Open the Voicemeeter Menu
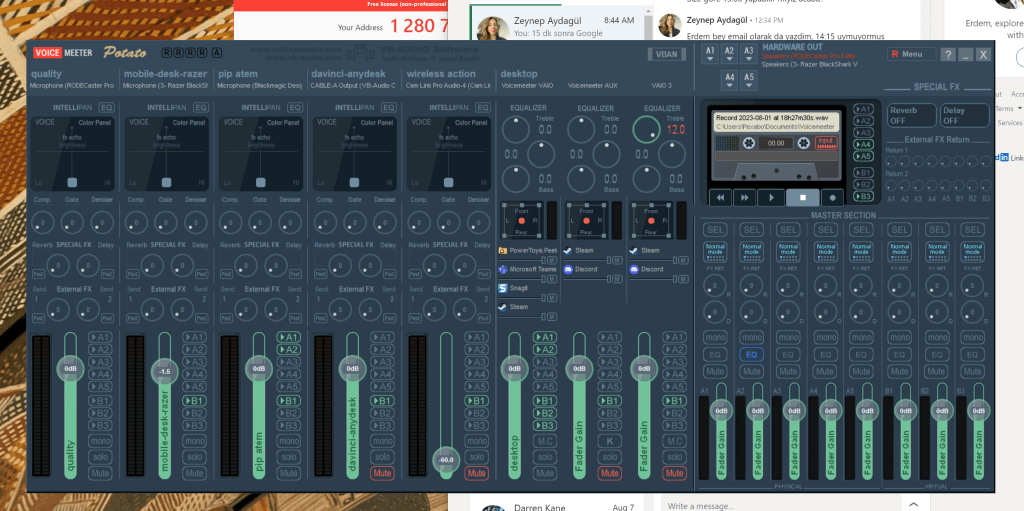 912,54
